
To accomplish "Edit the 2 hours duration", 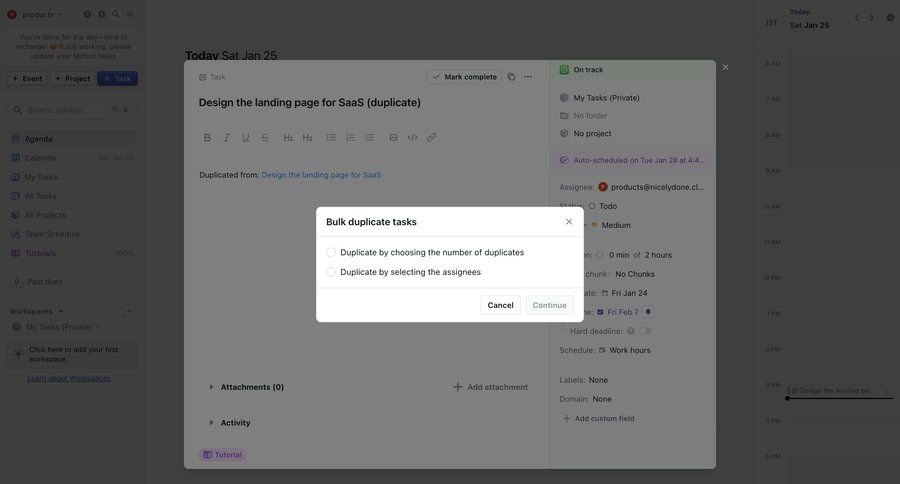I will click(x=658, y=255).
